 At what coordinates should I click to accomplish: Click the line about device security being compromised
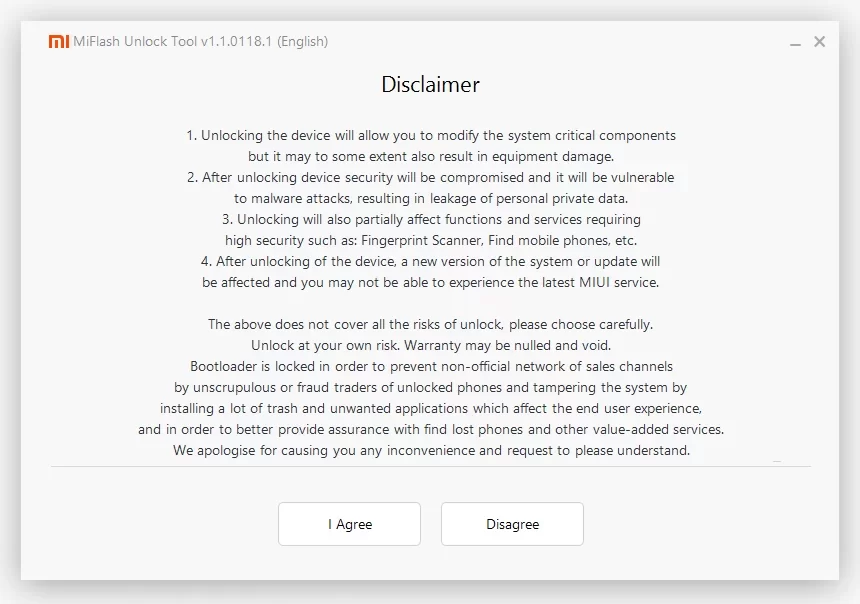point(430,177)
